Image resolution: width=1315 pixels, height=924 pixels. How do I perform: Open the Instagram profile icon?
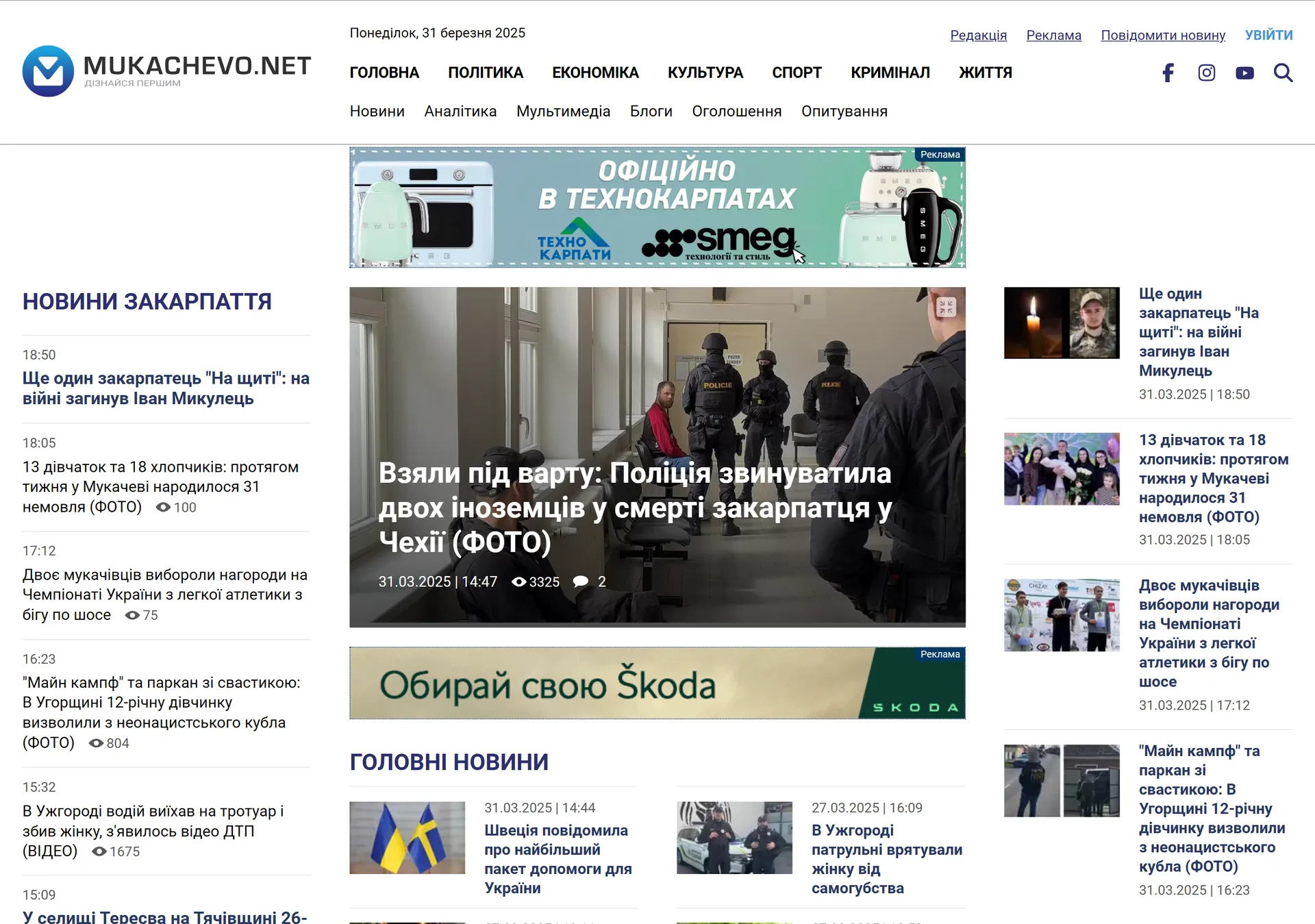[1207, 73]
